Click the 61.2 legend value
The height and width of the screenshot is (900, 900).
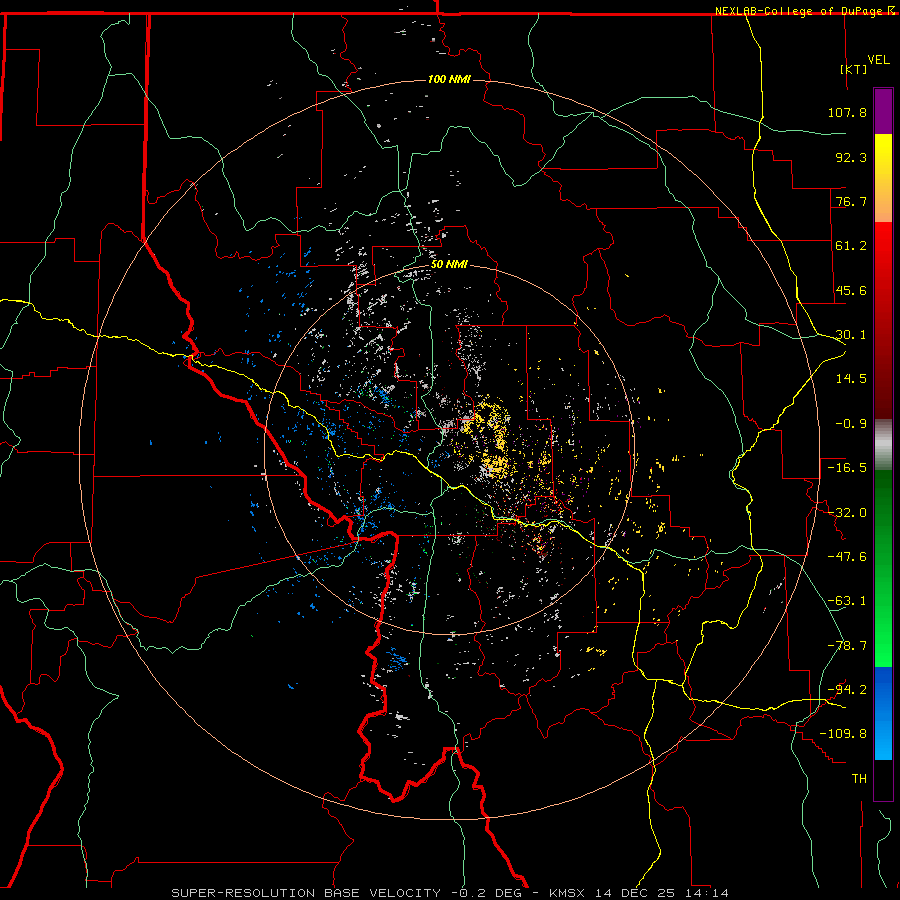(851, 246)
